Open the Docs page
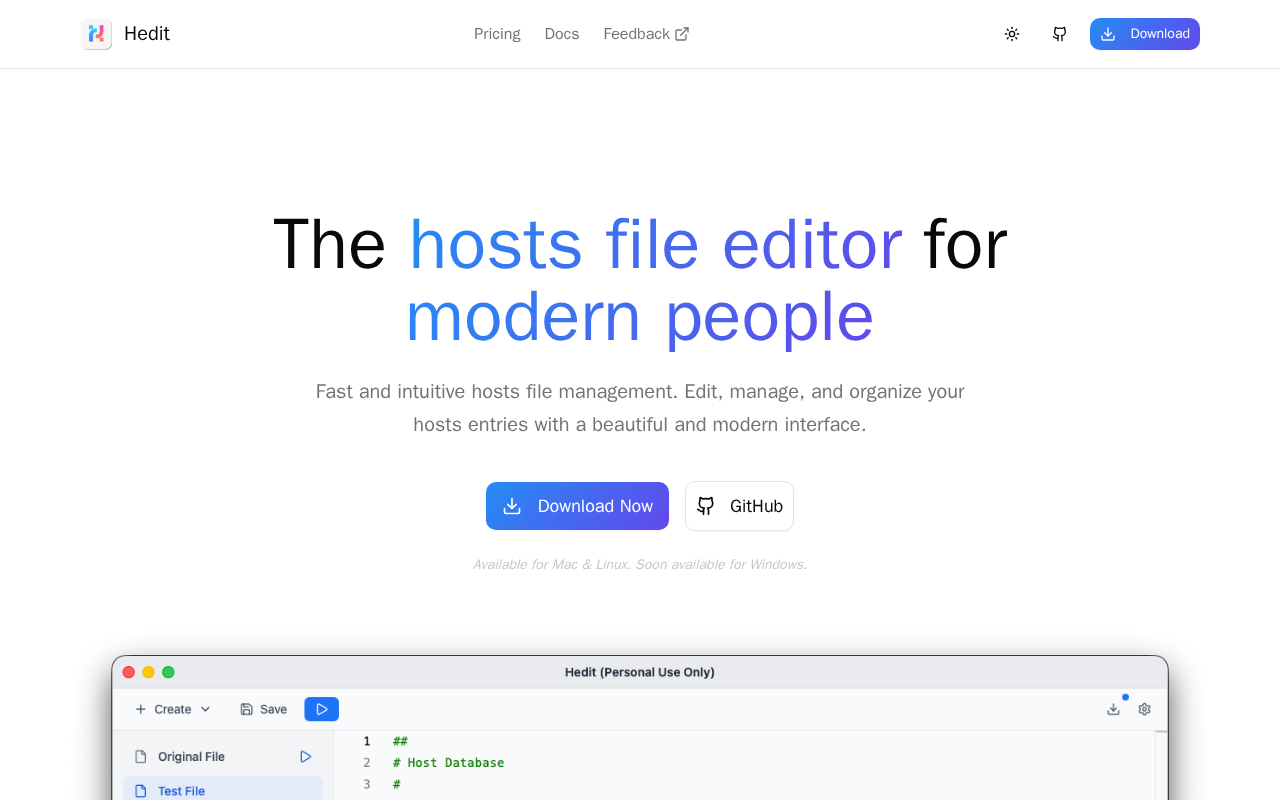This screenshot has height=800, width=1280. (x=562, y=34)
